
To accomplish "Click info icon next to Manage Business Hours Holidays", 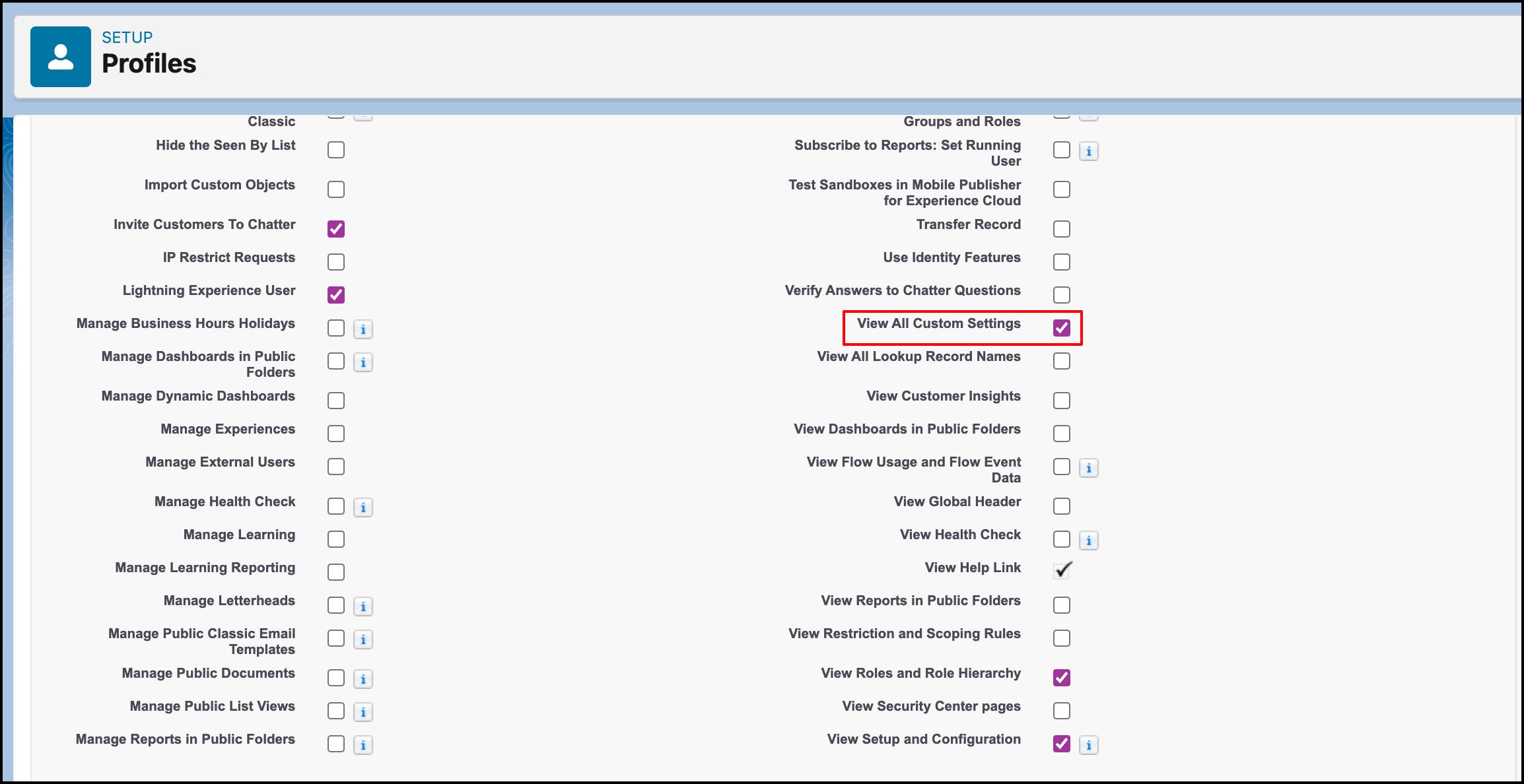I will click(363, 329).
